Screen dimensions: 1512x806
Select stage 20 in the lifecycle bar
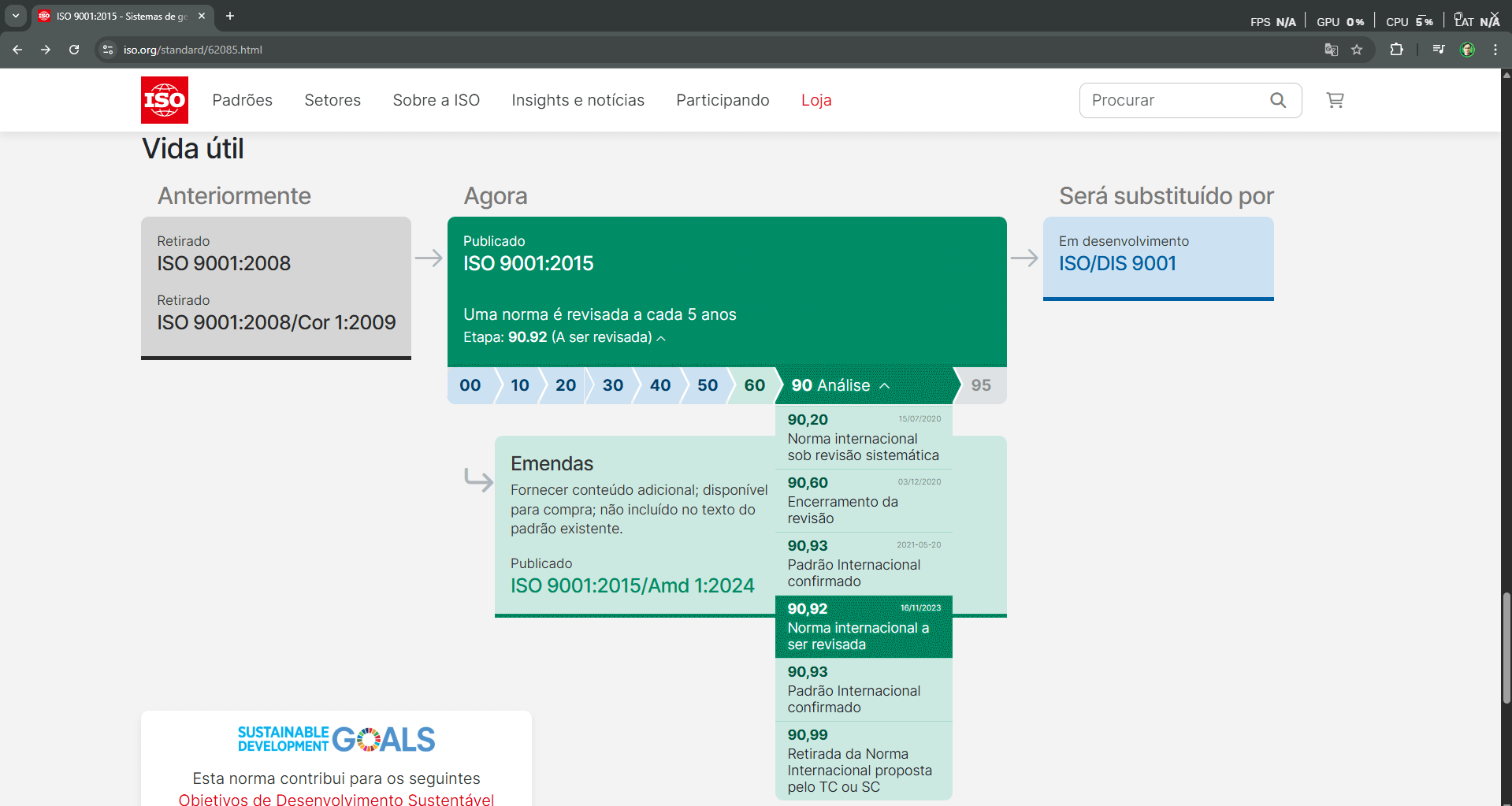[x=566, y=385]
